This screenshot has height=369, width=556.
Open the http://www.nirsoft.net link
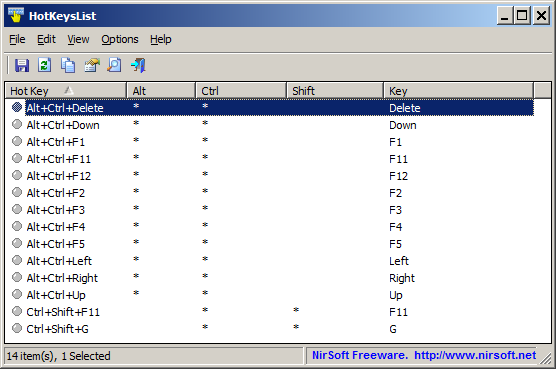(475, 355)
